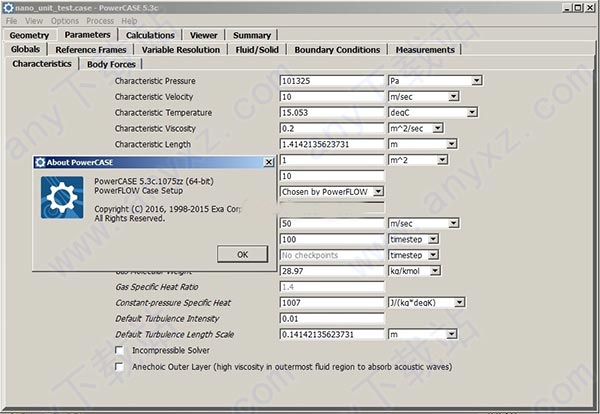Open the Chosen by PowerFLOW dropdown
The image size is (600, 414).
(378, 191)
